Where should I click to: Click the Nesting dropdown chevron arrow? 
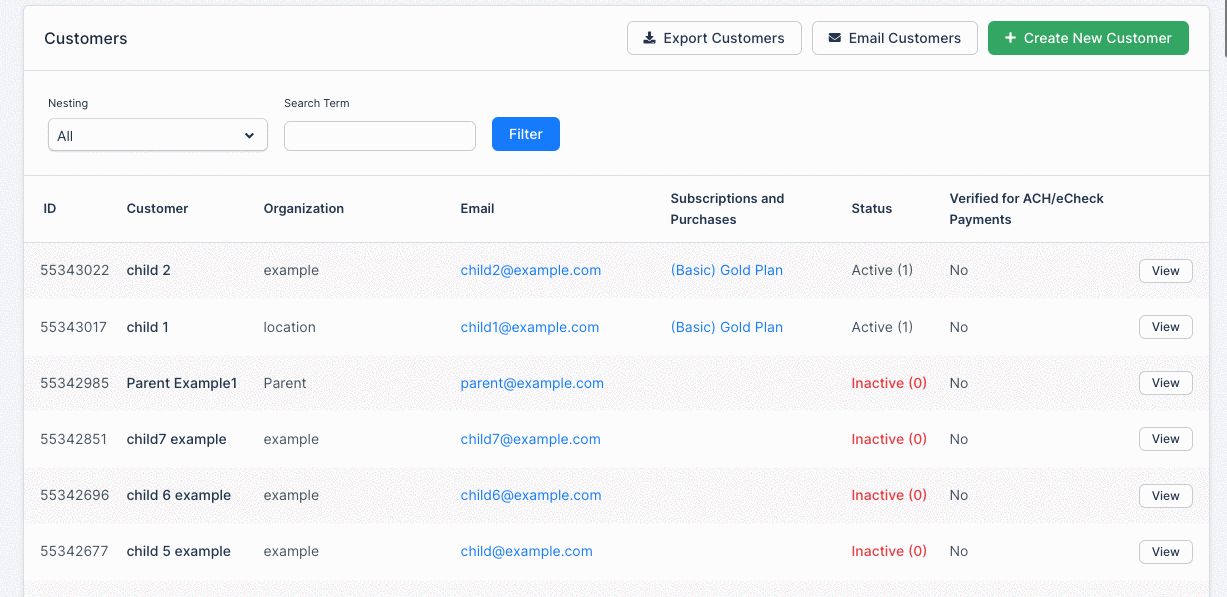249,136
